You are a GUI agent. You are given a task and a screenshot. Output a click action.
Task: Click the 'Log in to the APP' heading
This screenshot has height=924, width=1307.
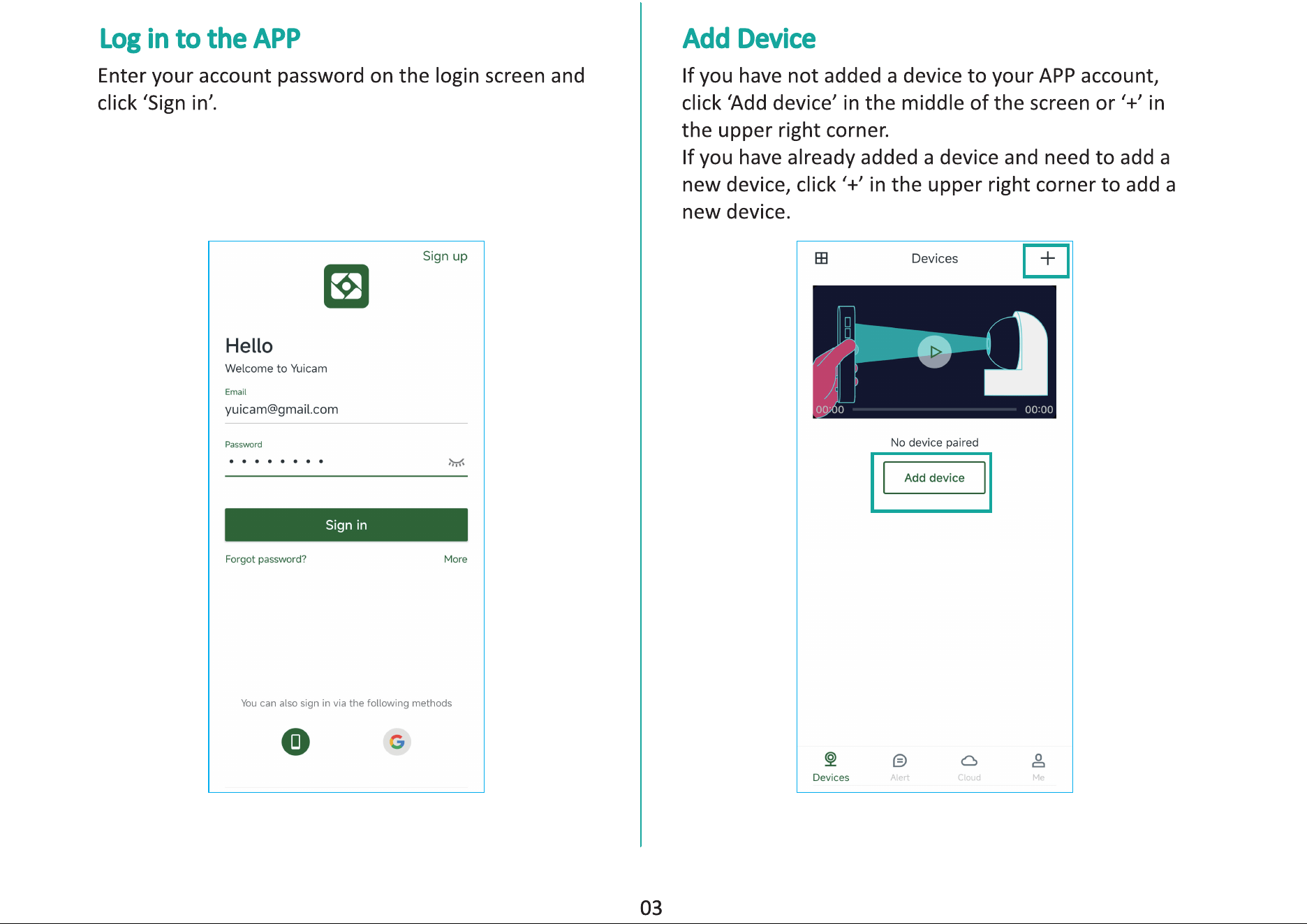point(200,39)
